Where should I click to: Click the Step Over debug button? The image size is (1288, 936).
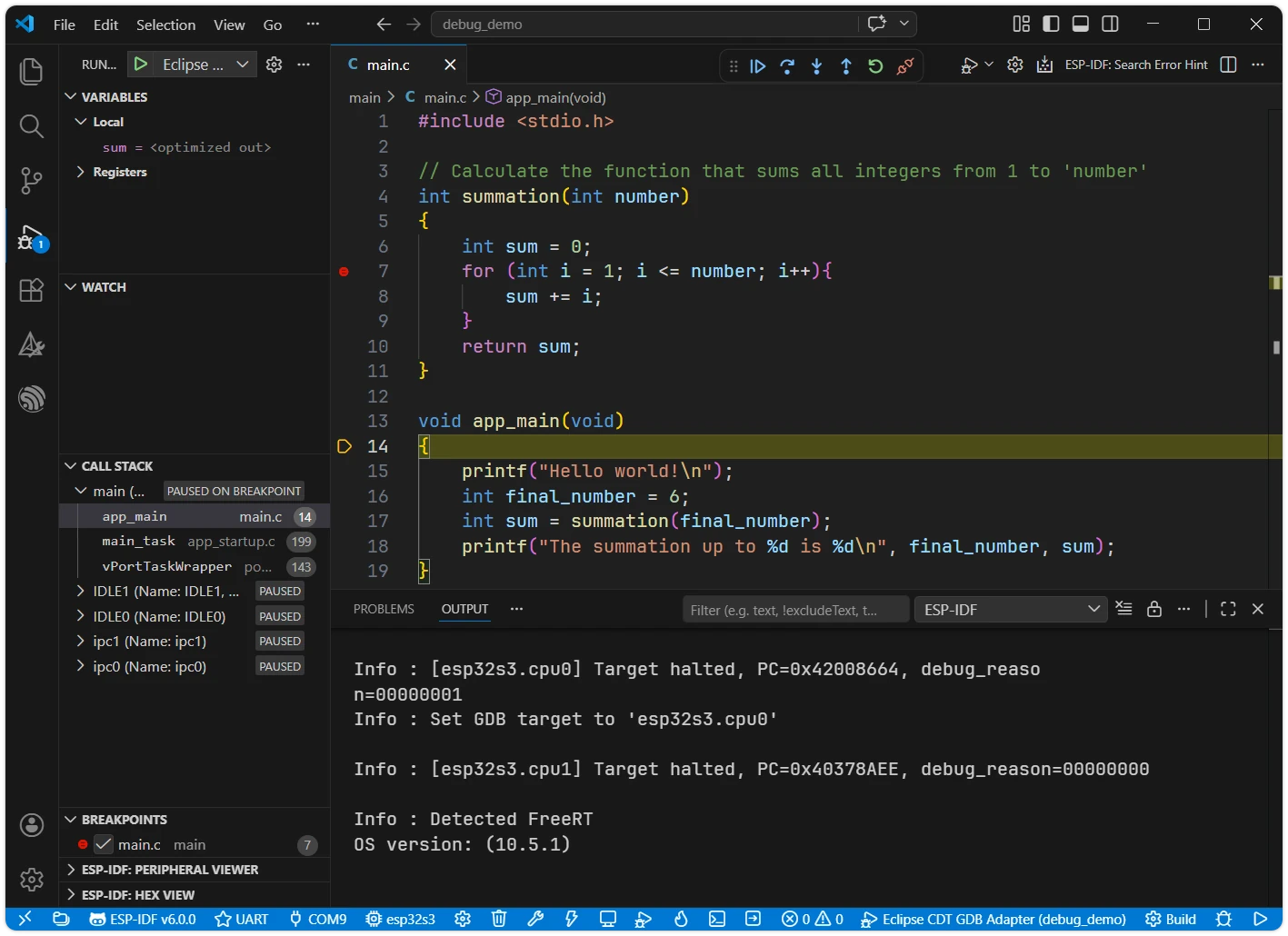click(x=787, y=65)
